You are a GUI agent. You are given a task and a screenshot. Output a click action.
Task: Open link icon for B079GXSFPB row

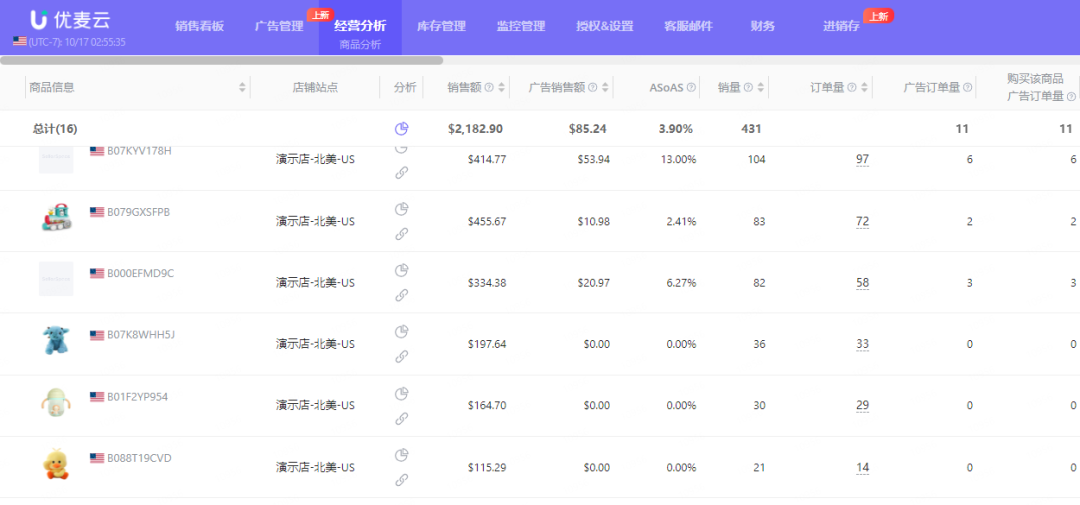[402, 234]
